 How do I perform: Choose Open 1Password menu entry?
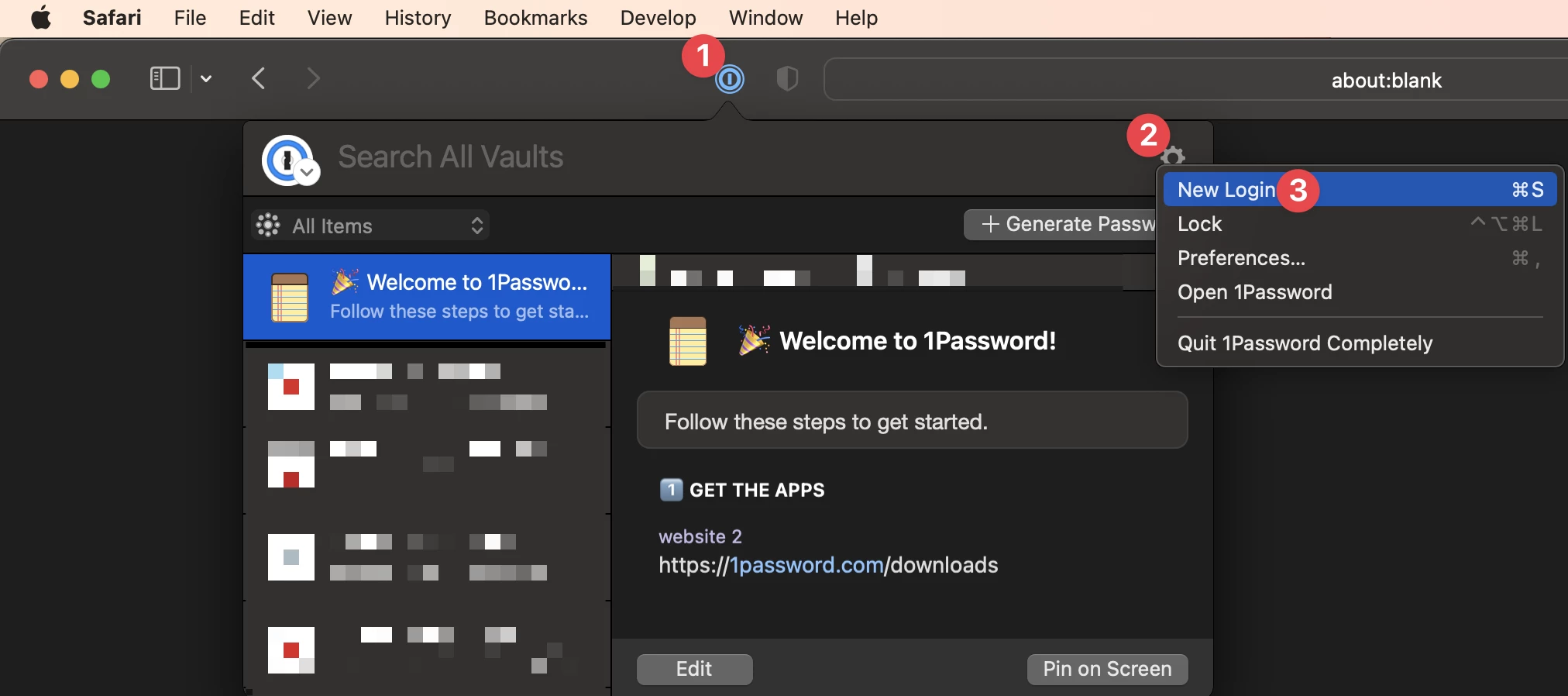tap(1360, 292)
